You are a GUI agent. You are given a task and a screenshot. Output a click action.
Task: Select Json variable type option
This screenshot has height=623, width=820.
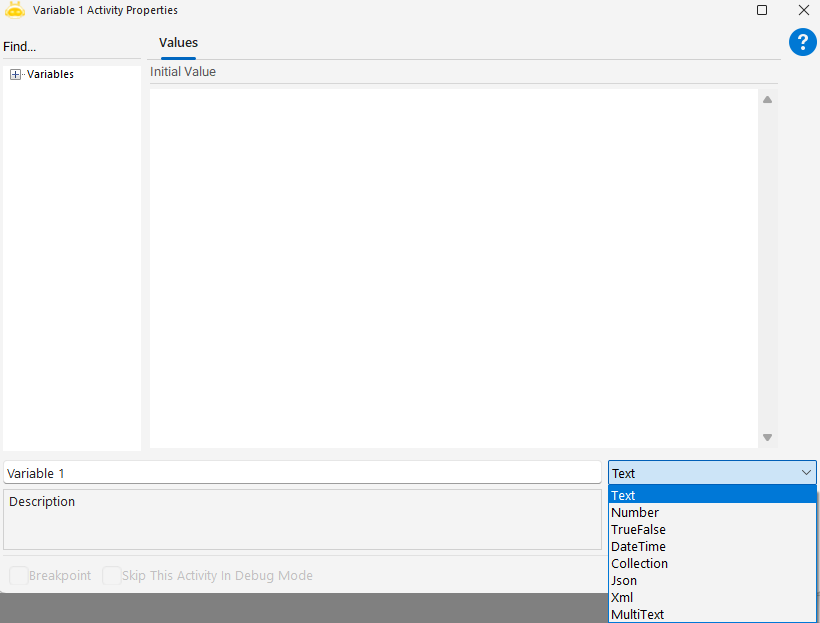(624, 581)
